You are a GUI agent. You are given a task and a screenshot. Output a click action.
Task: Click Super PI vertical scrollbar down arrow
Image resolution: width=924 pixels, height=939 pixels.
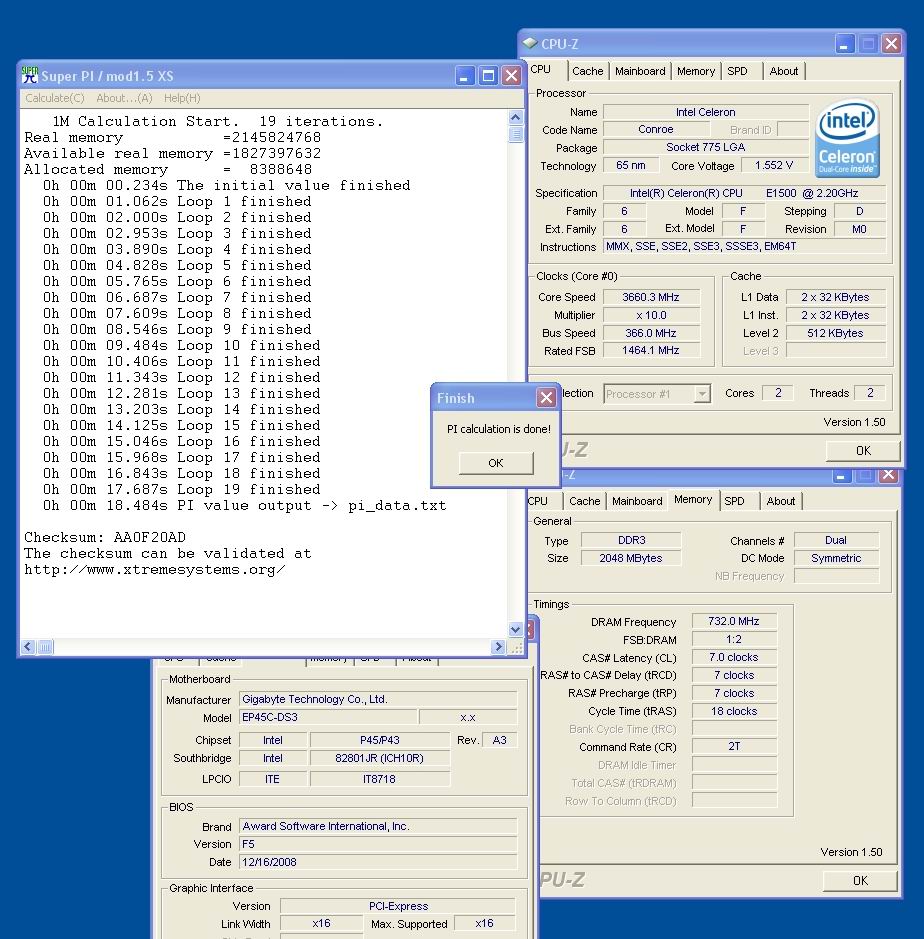pyautogui.click(x=516, y=629)
